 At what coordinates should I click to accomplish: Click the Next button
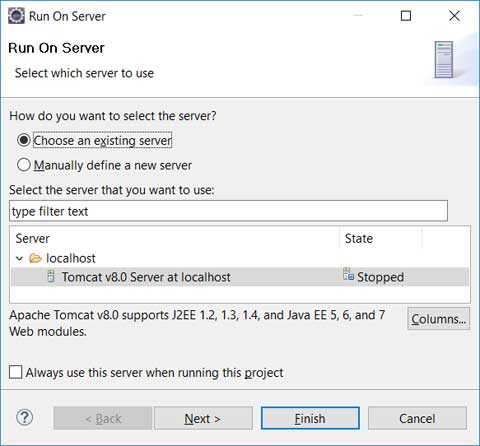[x=203, y=418]
